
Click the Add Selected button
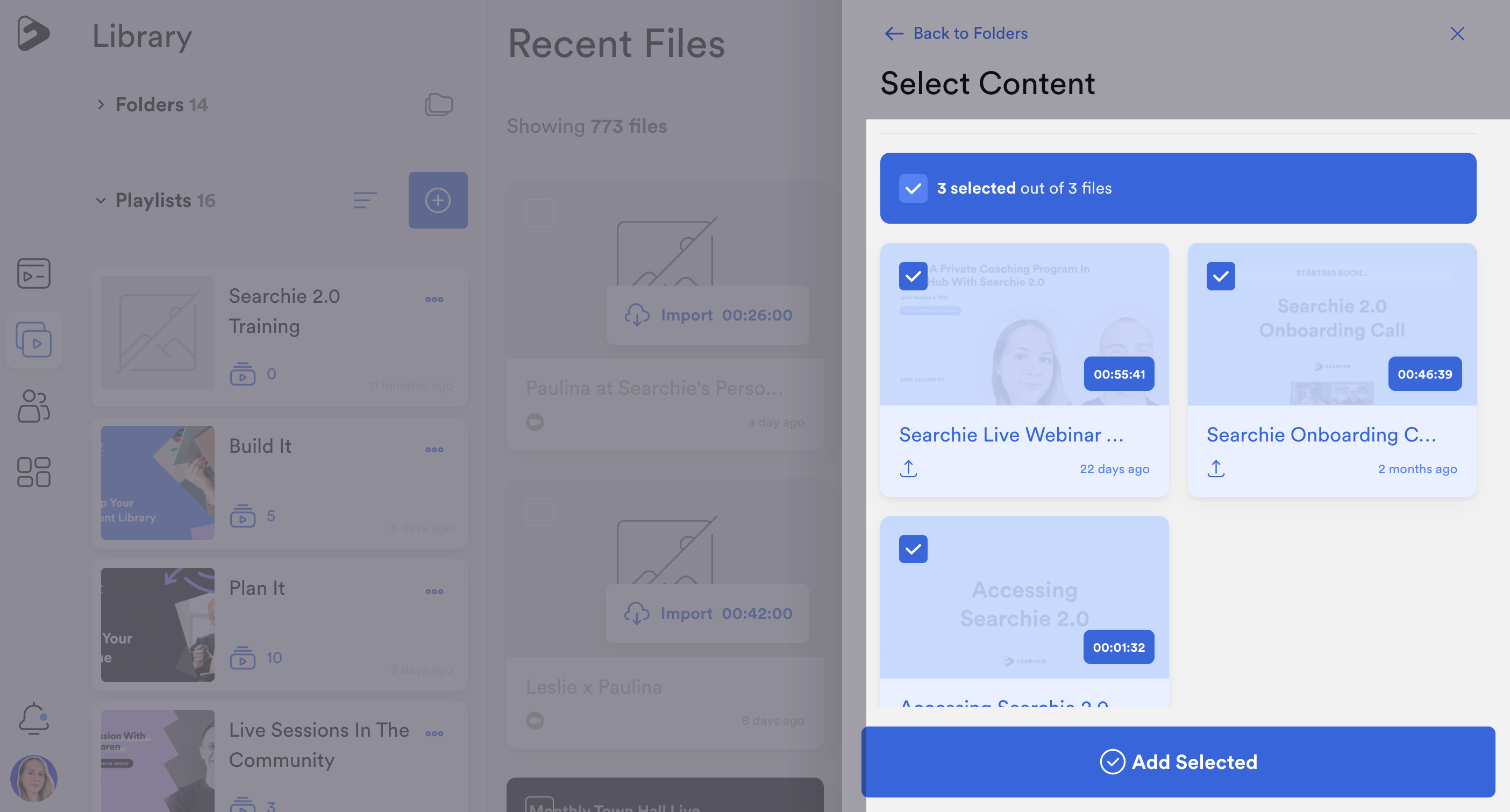coord(1178,761)
